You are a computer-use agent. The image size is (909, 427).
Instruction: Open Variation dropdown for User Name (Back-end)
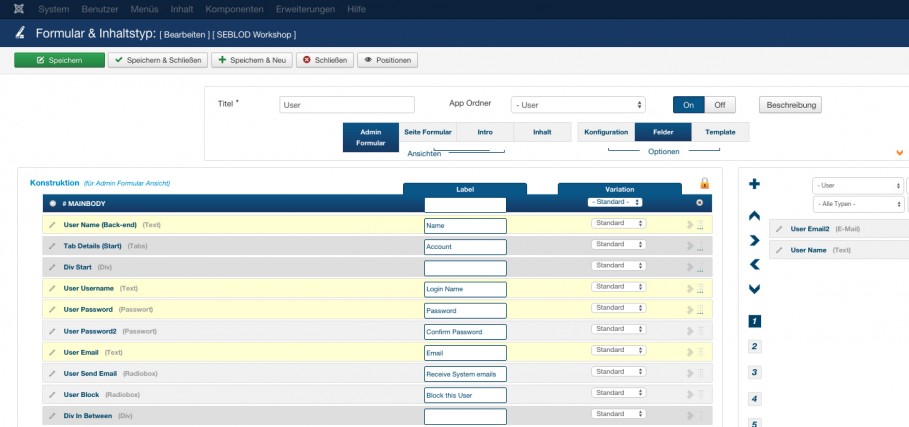point(619,223)
